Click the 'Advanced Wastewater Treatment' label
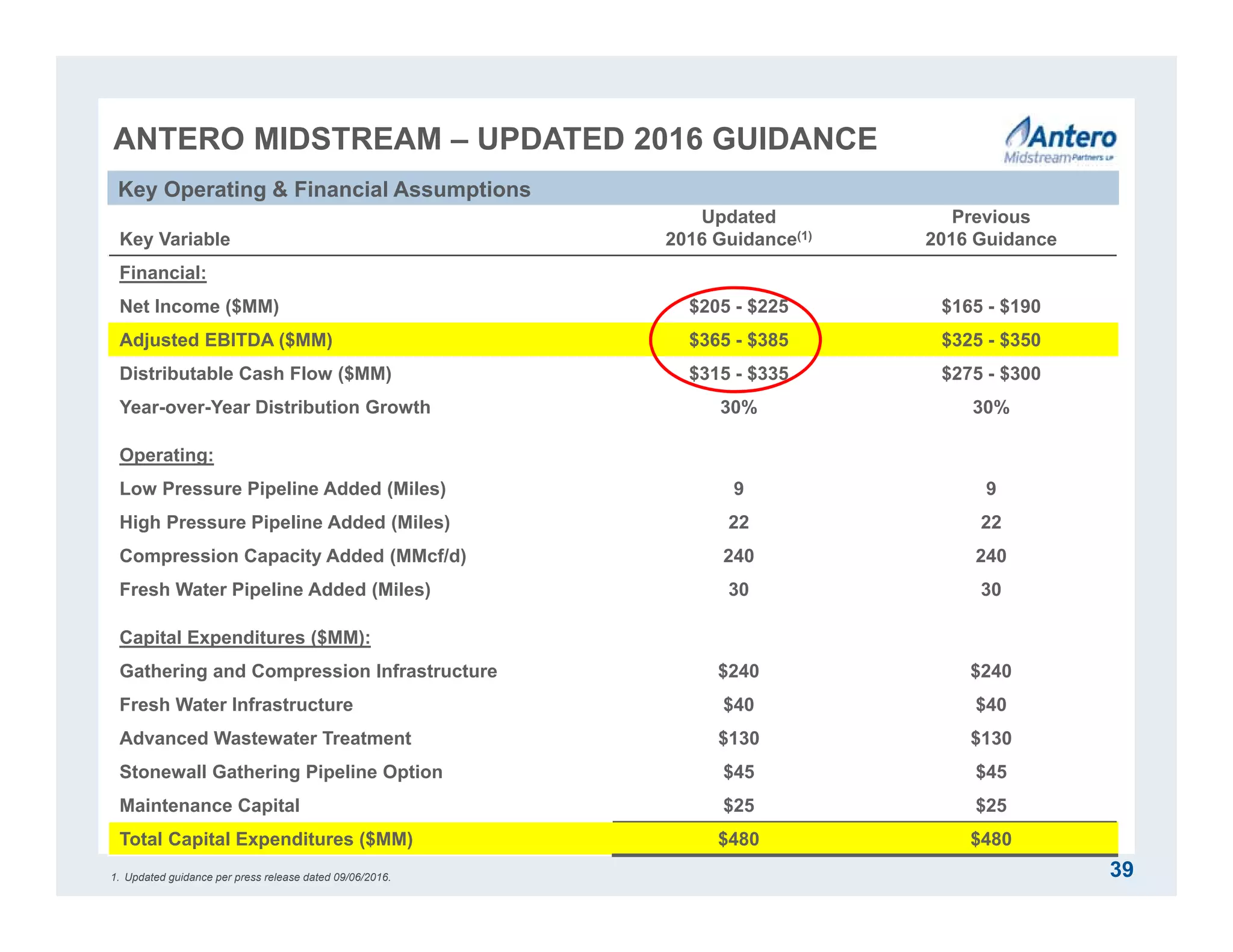This screenshot has width=1233, height=952. 266,738
